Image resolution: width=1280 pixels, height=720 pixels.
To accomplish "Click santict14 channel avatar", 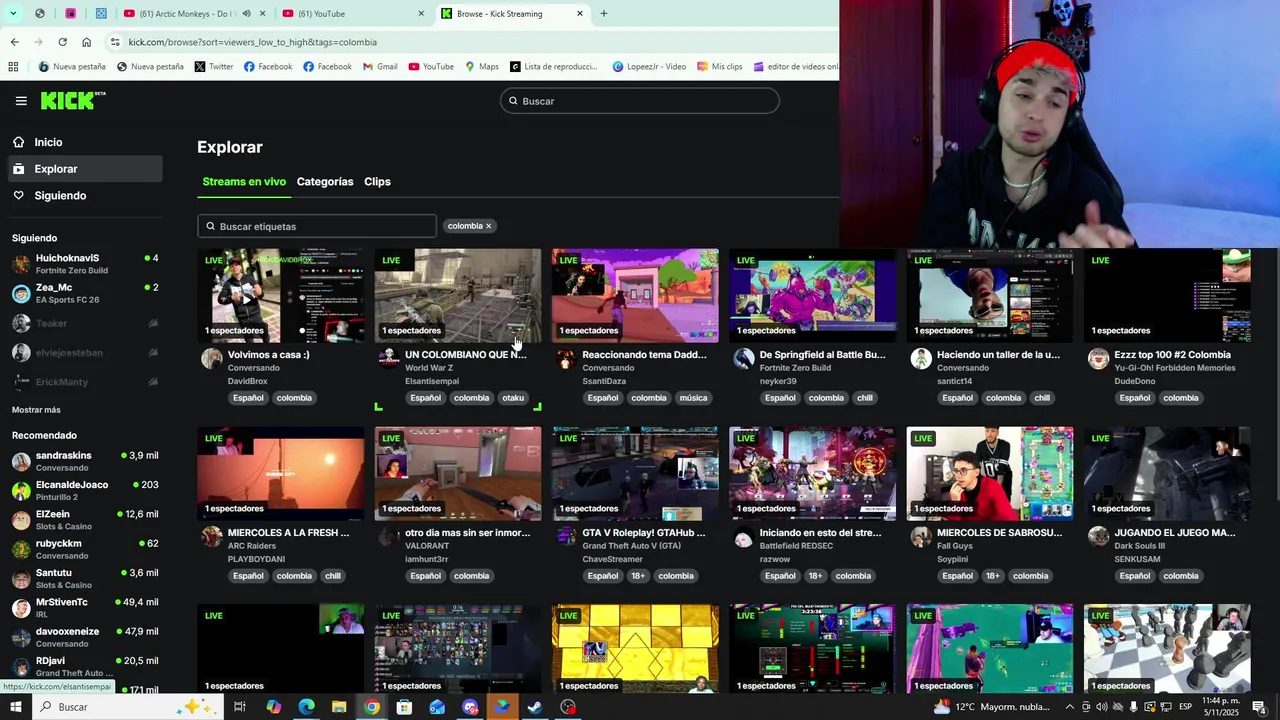I will tap(921, 359).
